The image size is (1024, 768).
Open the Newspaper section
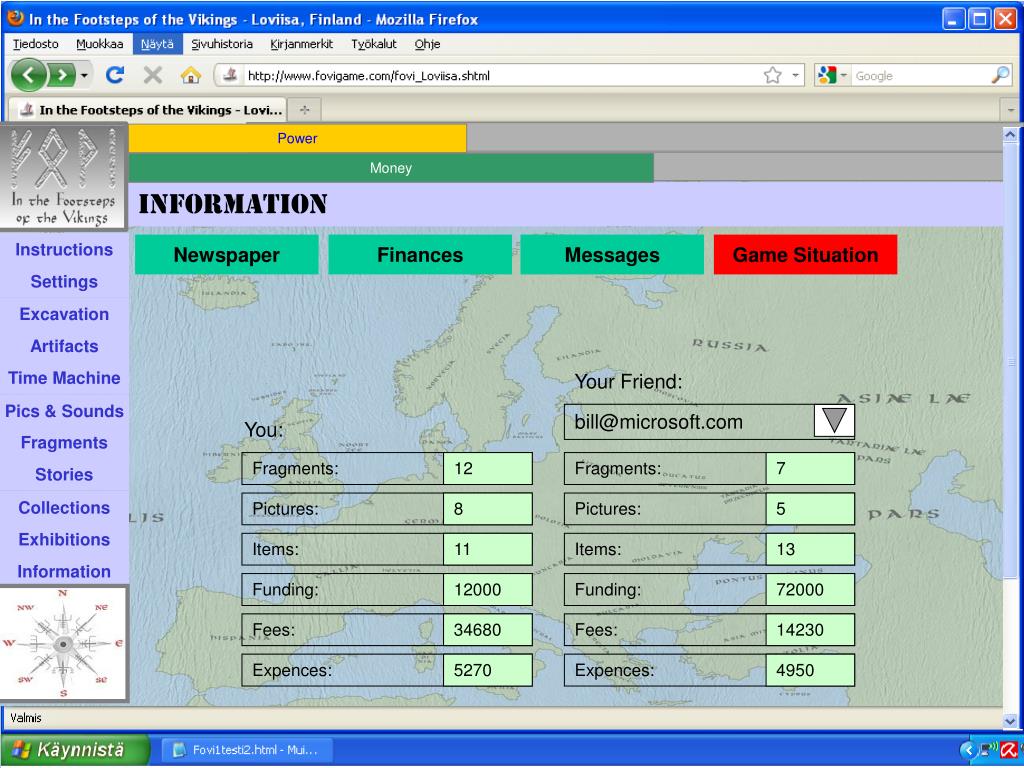pyautogui.click(x=227, y=255)
